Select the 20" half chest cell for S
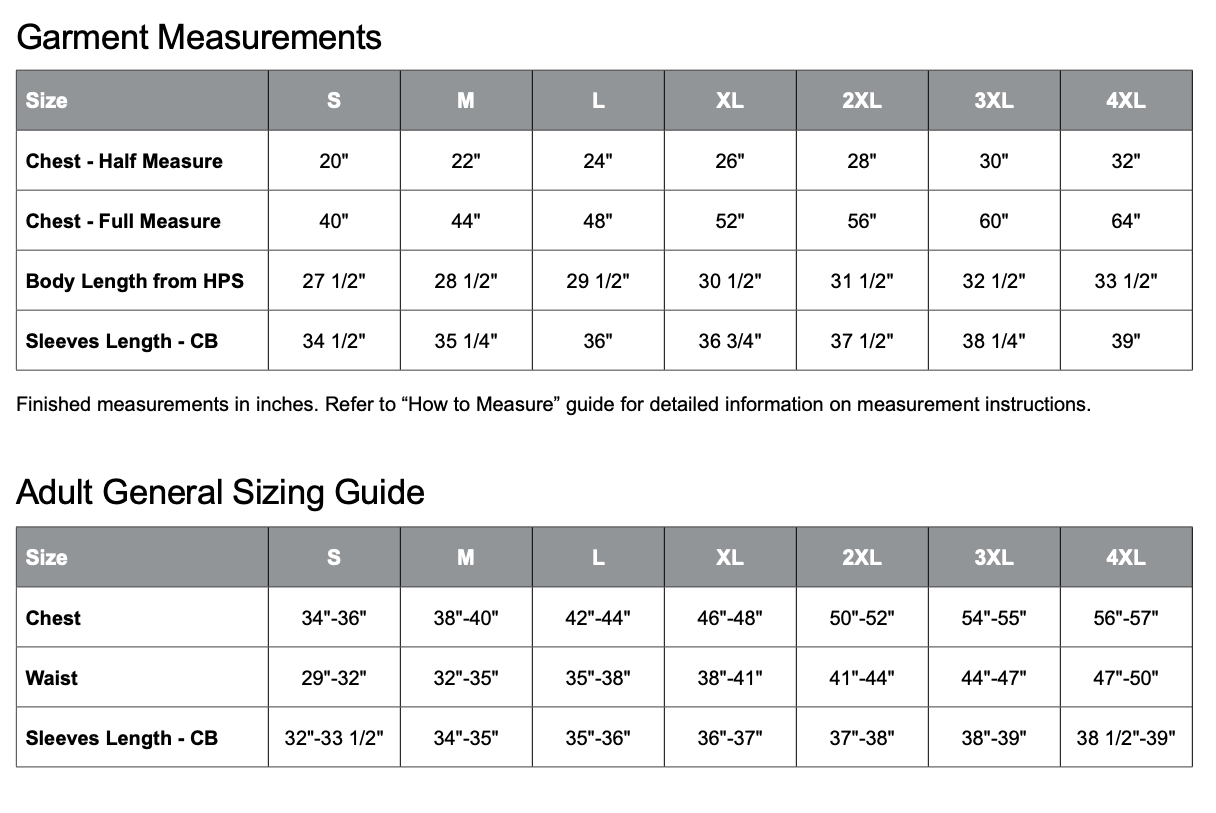This screenshot has width=1216, height=813. pos(334,161)
